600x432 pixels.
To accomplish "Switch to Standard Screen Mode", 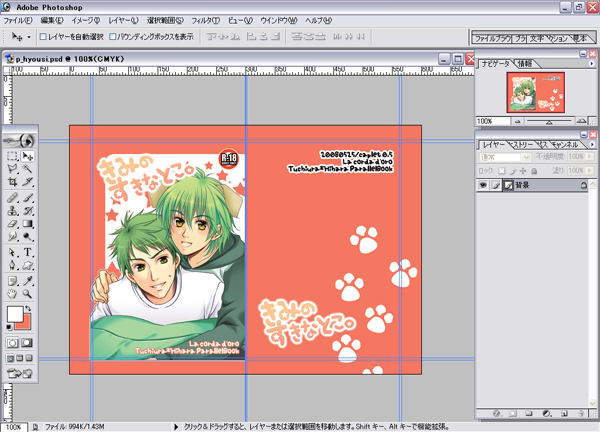I will (11, 358).
